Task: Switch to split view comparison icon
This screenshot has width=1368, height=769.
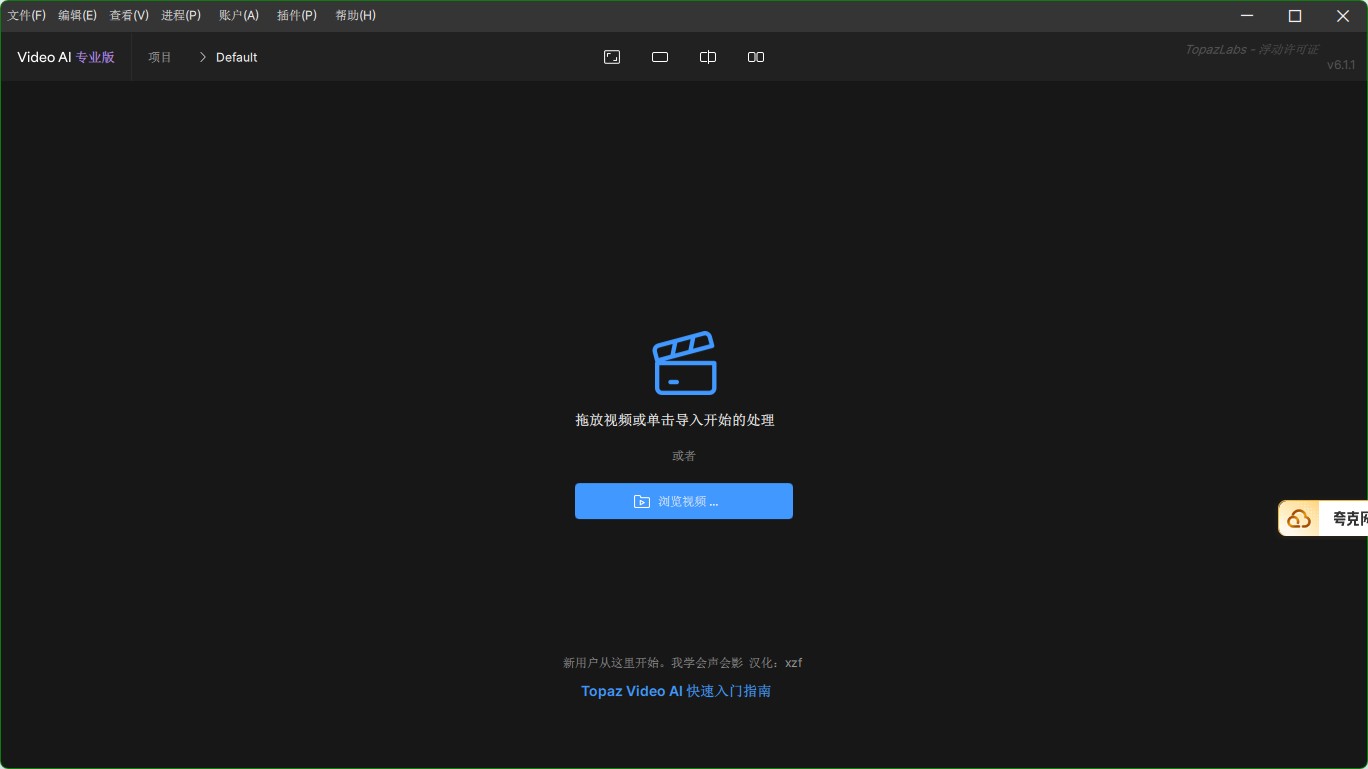Action: pyautogui.click(x=708, y=57)
